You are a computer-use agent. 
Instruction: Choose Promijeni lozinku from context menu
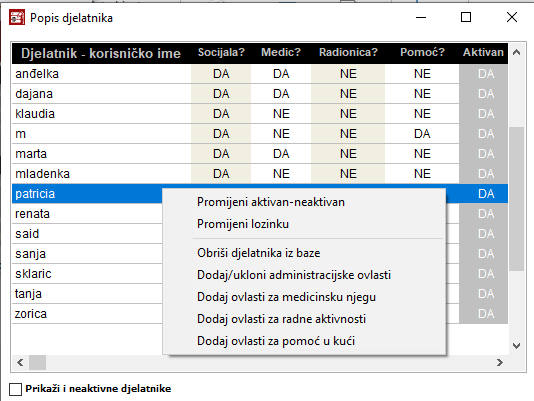[243, 224]
